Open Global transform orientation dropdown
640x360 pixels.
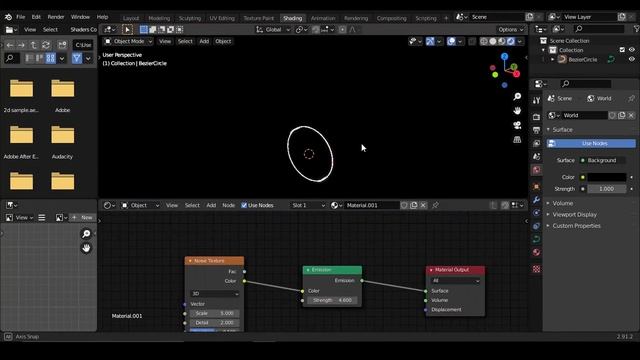point(273,29)
